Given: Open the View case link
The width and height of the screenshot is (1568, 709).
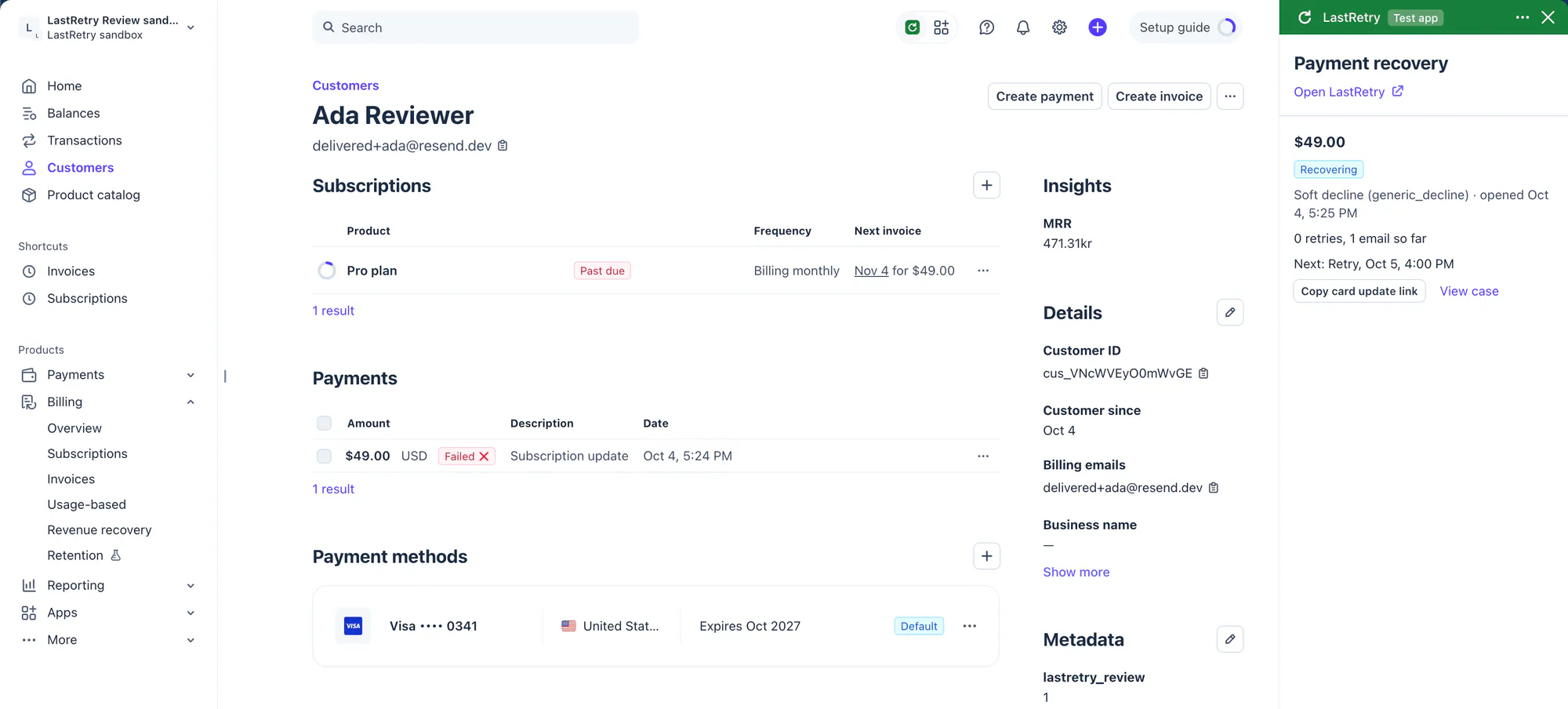Looking at the screenshot, I should pos(1469,291).
